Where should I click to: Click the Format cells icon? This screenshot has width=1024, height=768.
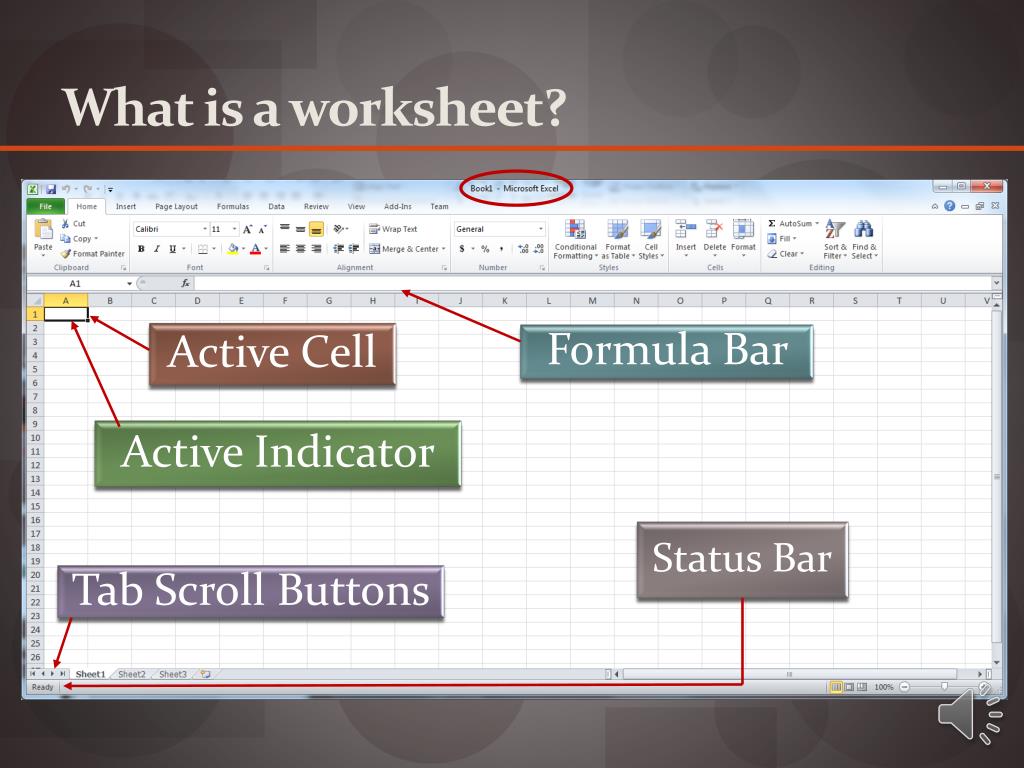click(743, 229)
